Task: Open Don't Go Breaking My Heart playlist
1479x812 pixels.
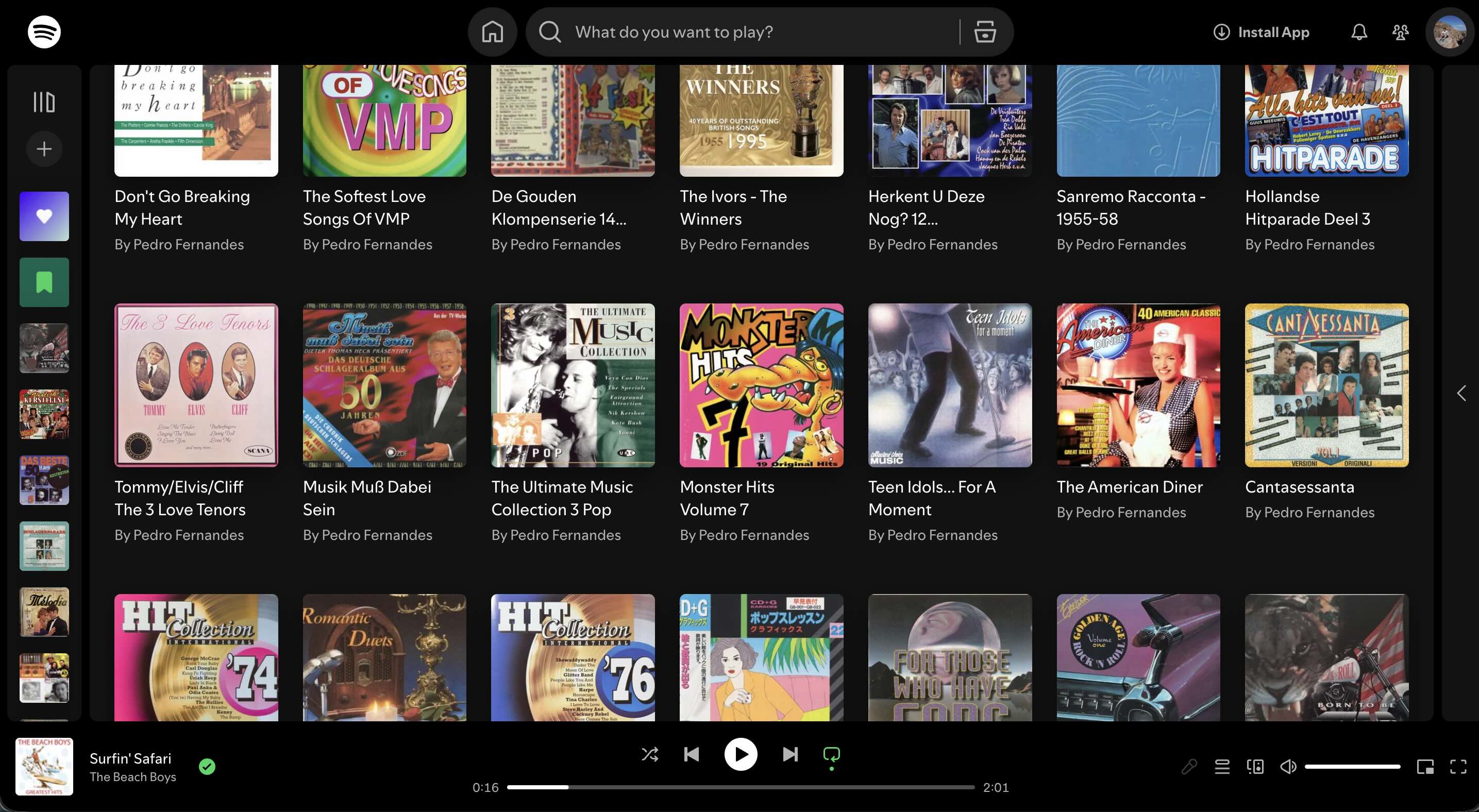Action: pos(196,121)
